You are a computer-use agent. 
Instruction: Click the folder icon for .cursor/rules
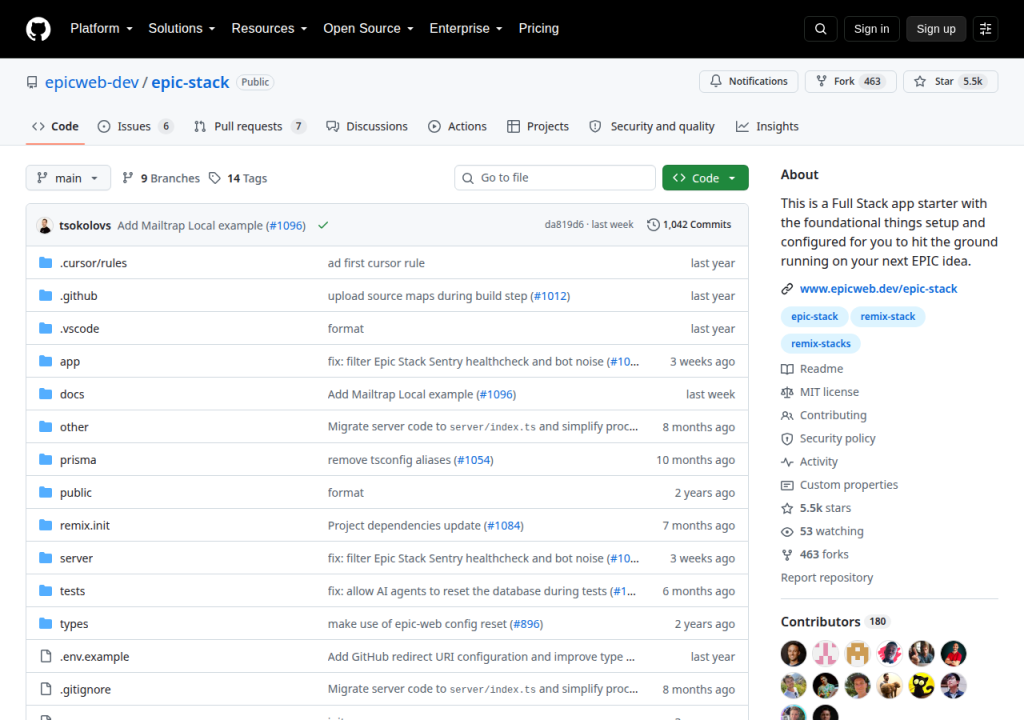tap(45, 263)
